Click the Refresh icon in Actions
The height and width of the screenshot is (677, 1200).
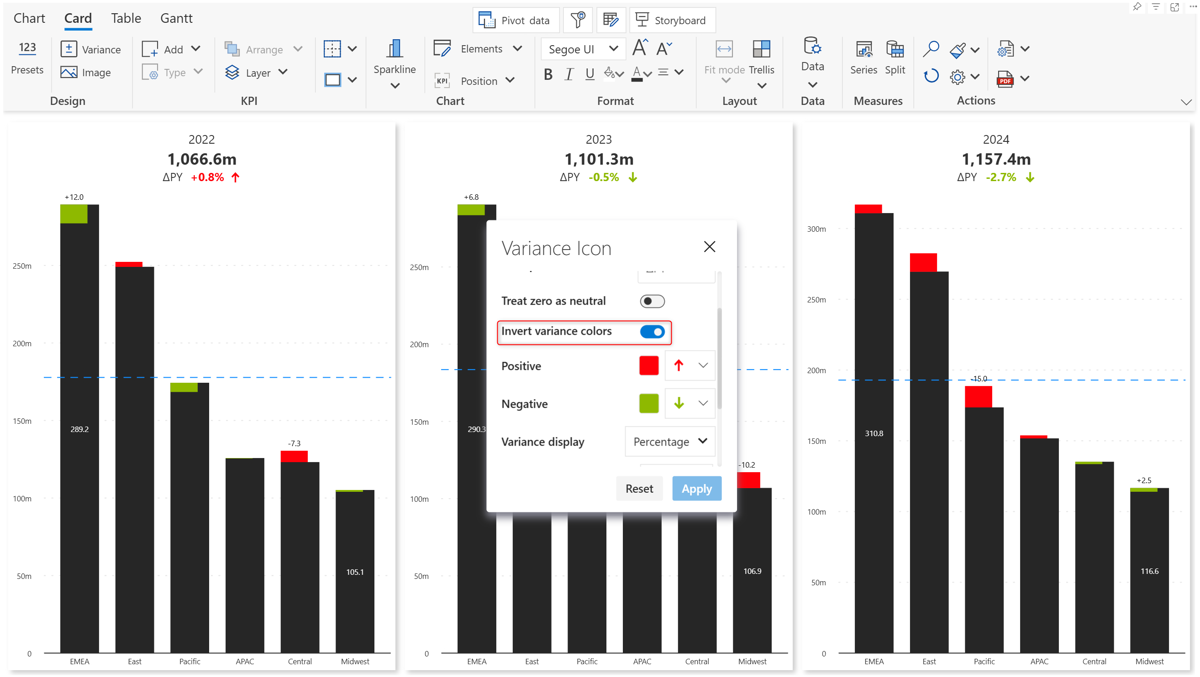[x=931, y=77]
